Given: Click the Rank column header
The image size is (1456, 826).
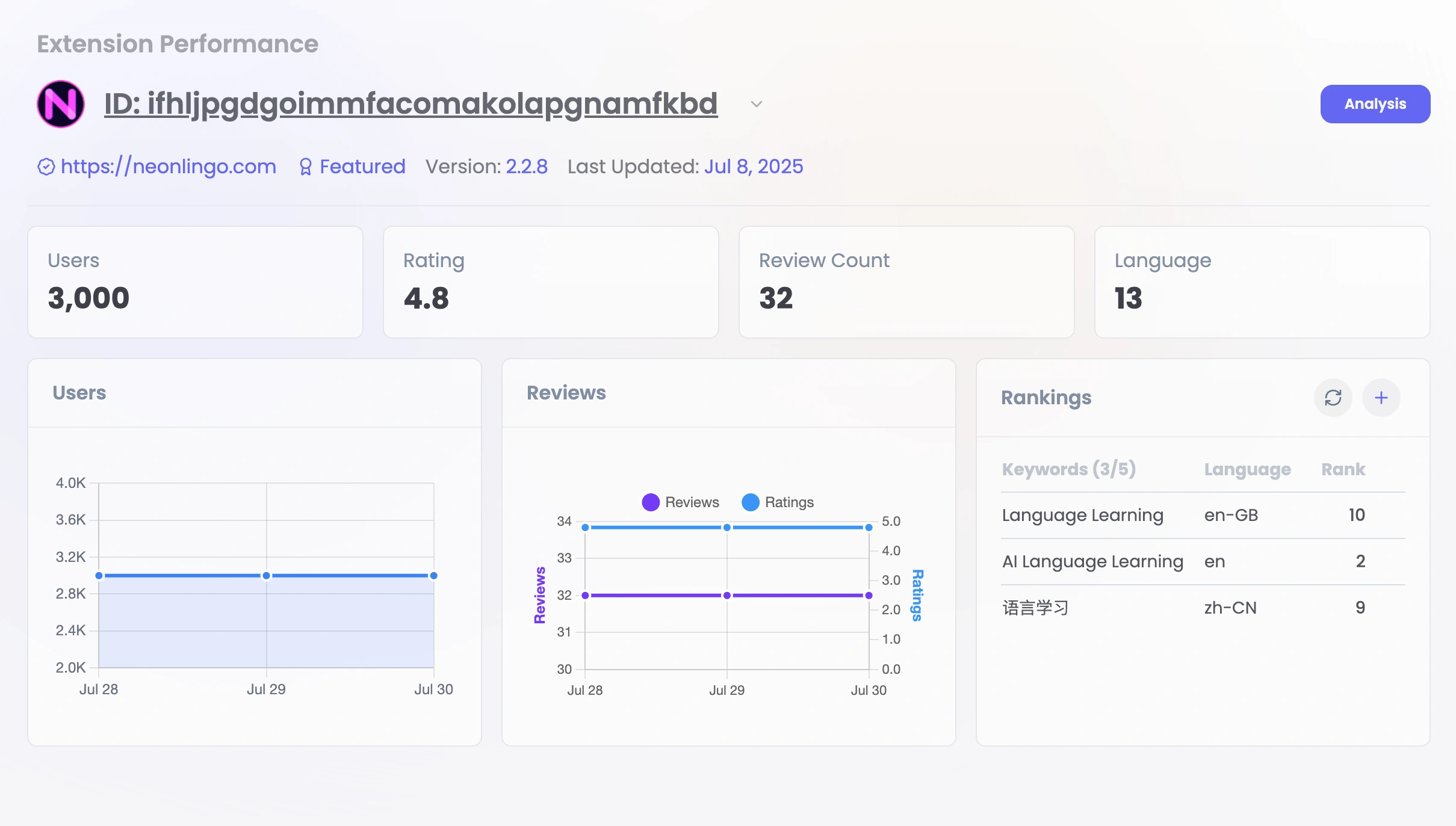Looking at the screenshot, I should [1343, 469].
